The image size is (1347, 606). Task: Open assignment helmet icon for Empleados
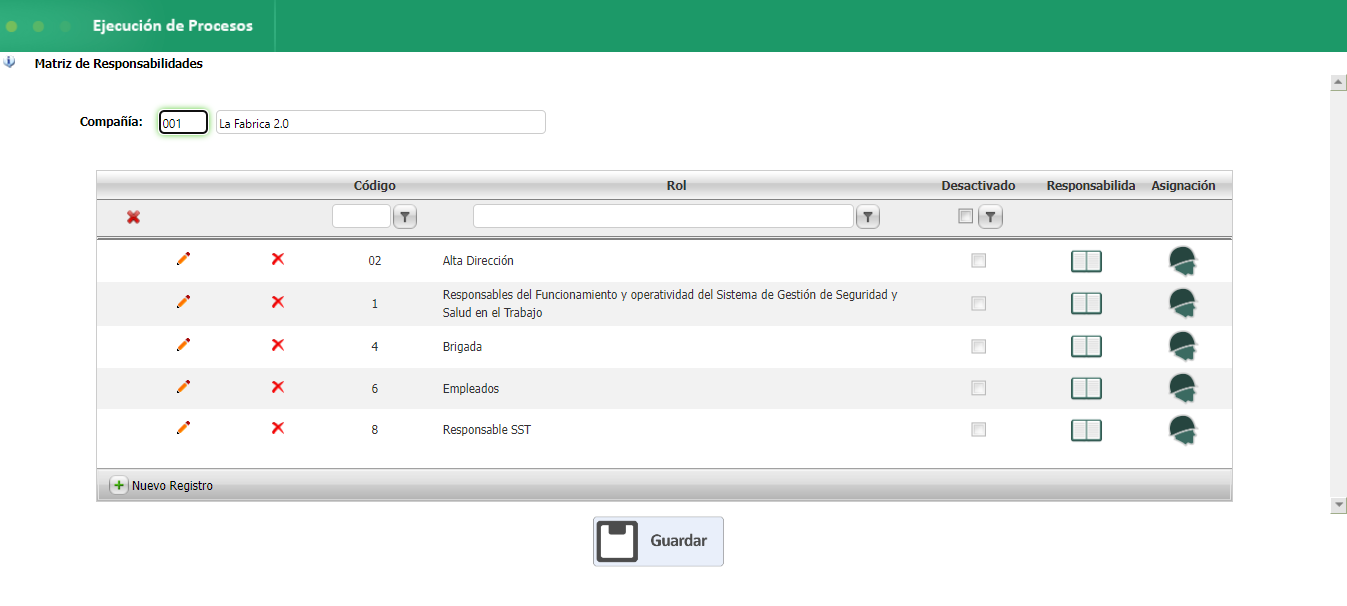pyautogui.click(x=1183, y=389)
